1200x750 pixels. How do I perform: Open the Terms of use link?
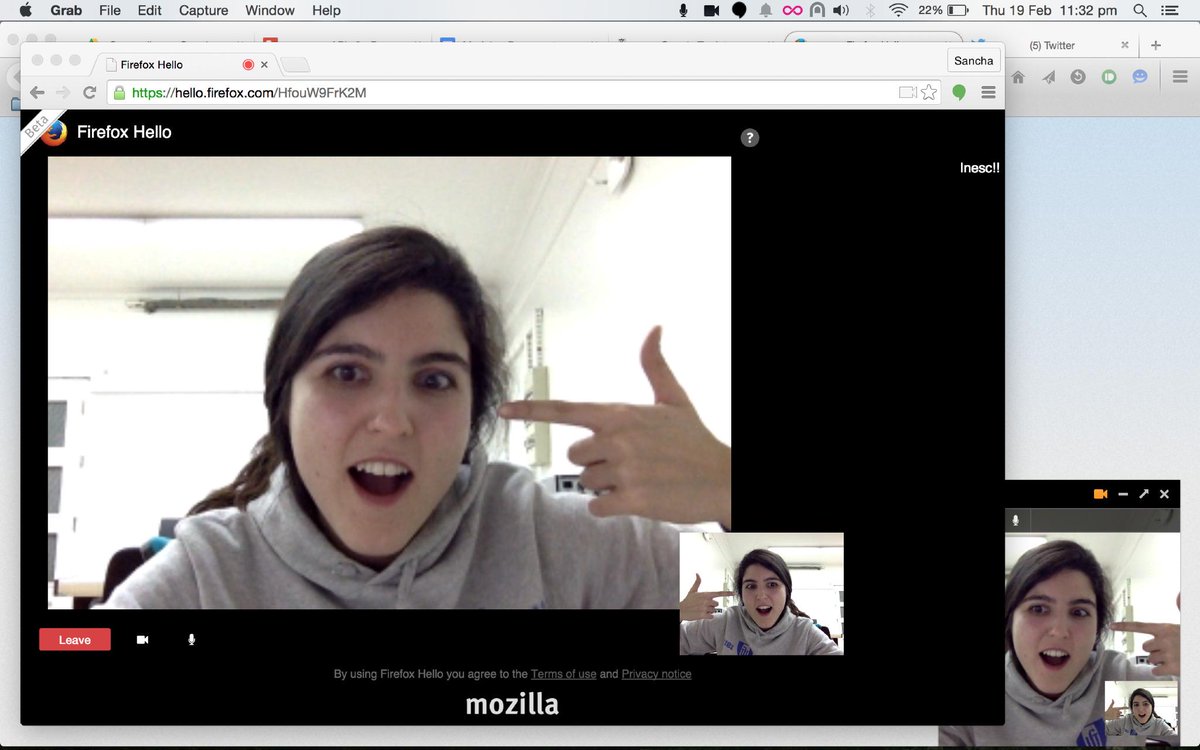(564, 674)
